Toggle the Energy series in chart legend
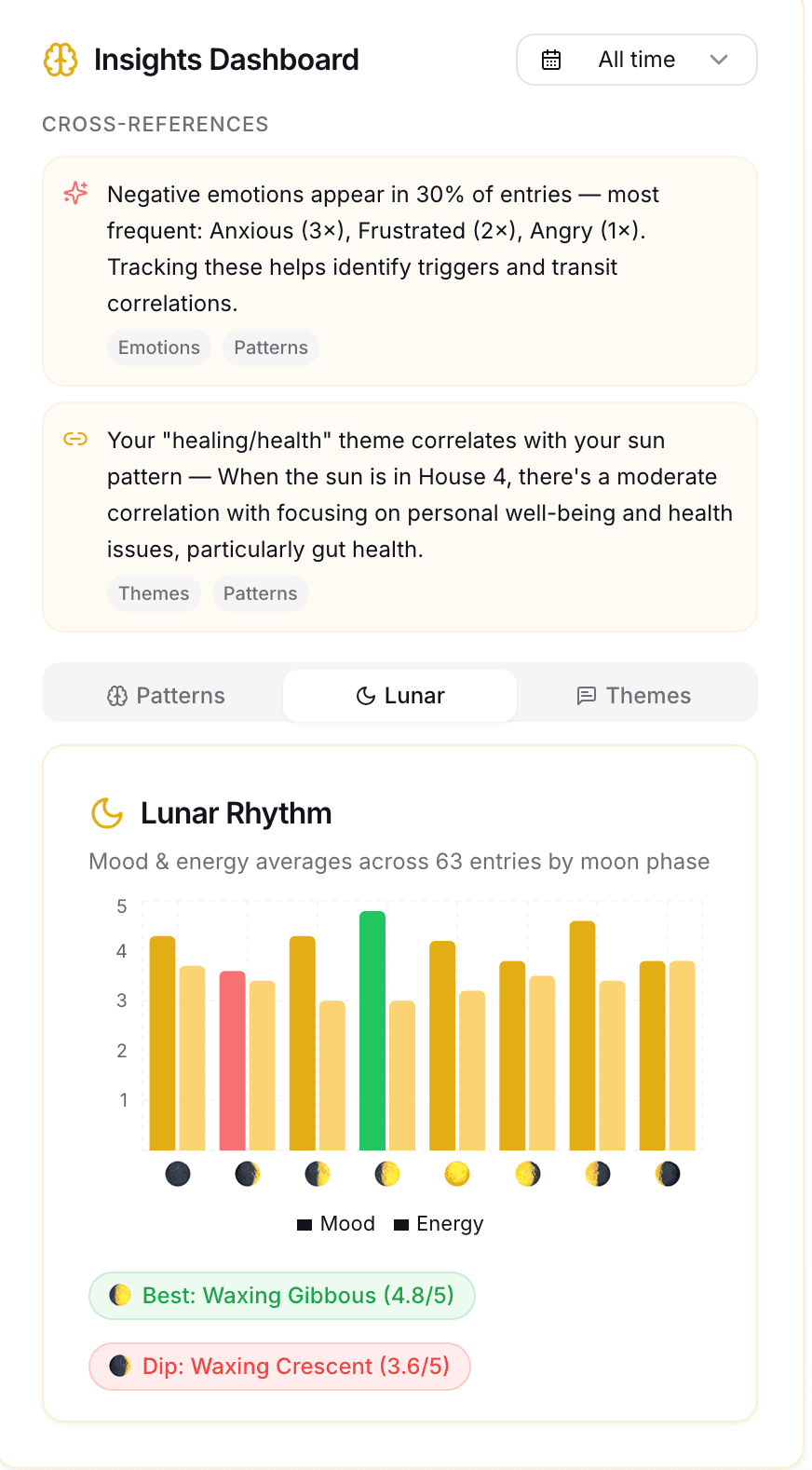812x1470 pixels. tap(439, 1224)
